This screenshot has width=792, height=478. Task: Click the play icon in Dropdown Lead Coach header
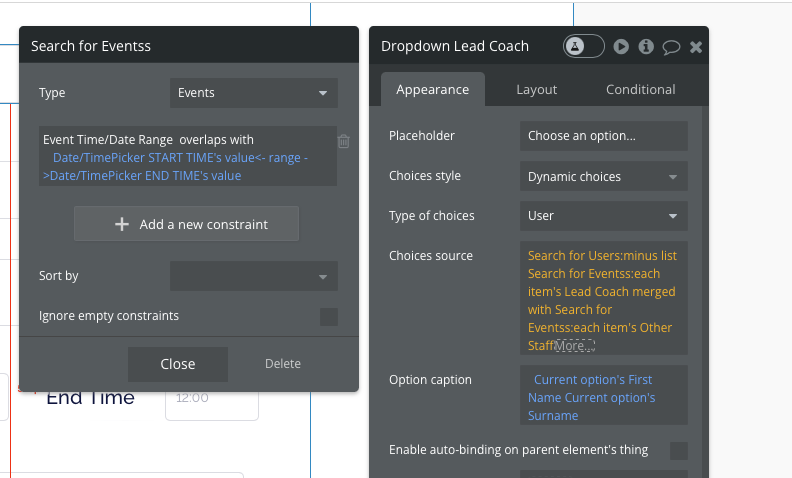[x=622, y=46]
